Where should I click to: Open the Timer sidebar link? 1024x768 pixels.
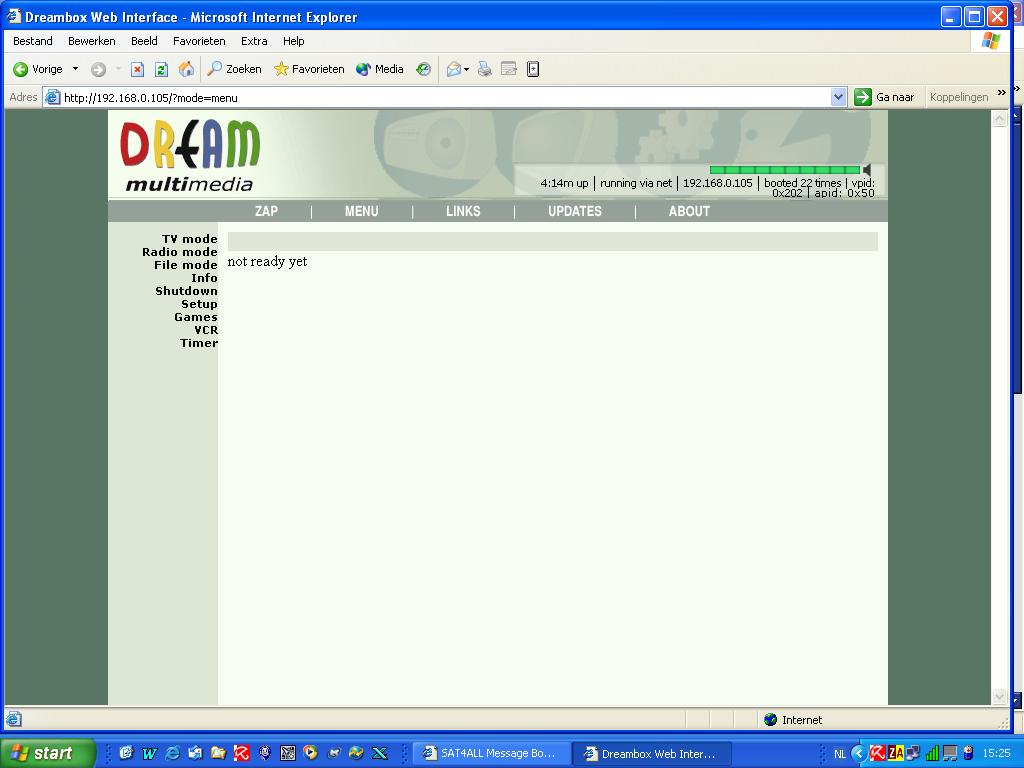point(199,344)
